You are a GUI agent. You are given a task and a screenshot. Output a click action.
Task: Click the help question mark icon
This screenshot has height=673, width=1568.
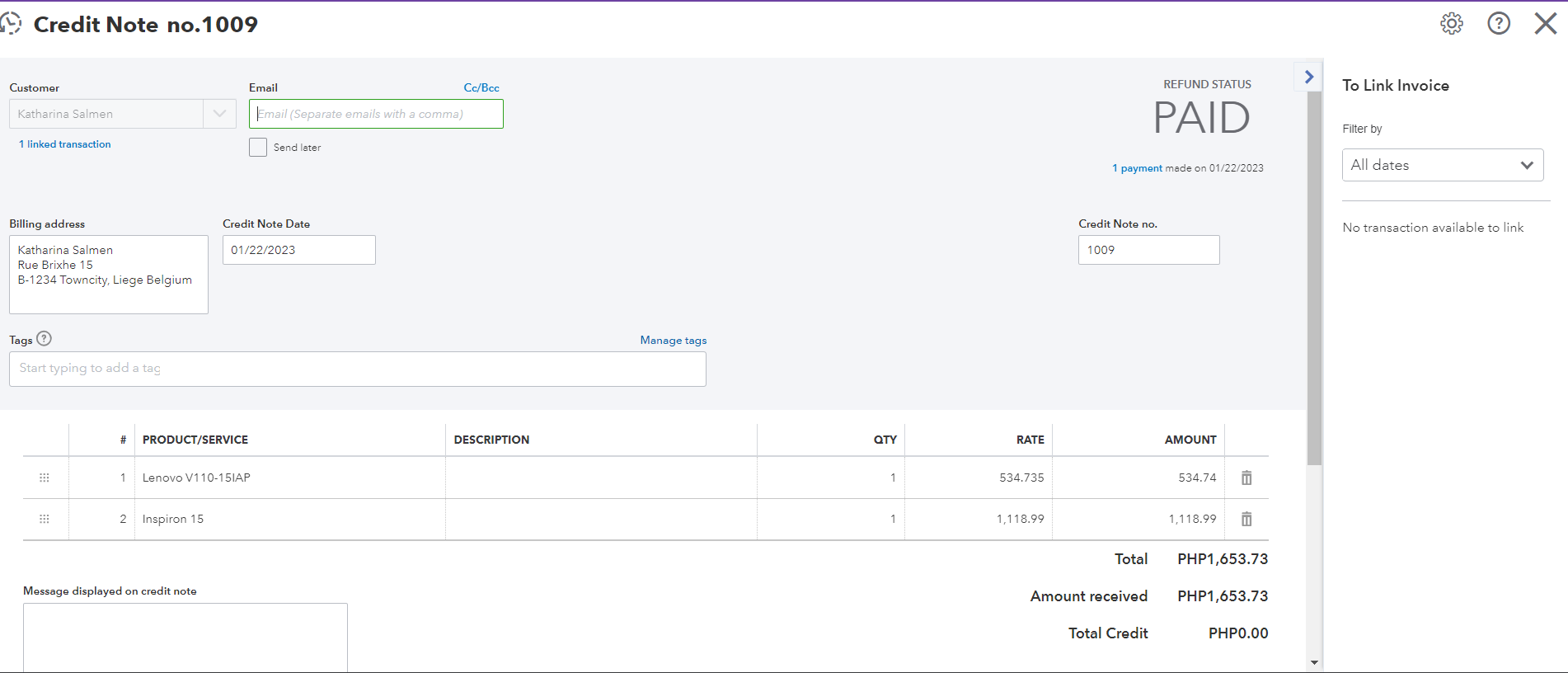click(x=1498, y=24)
